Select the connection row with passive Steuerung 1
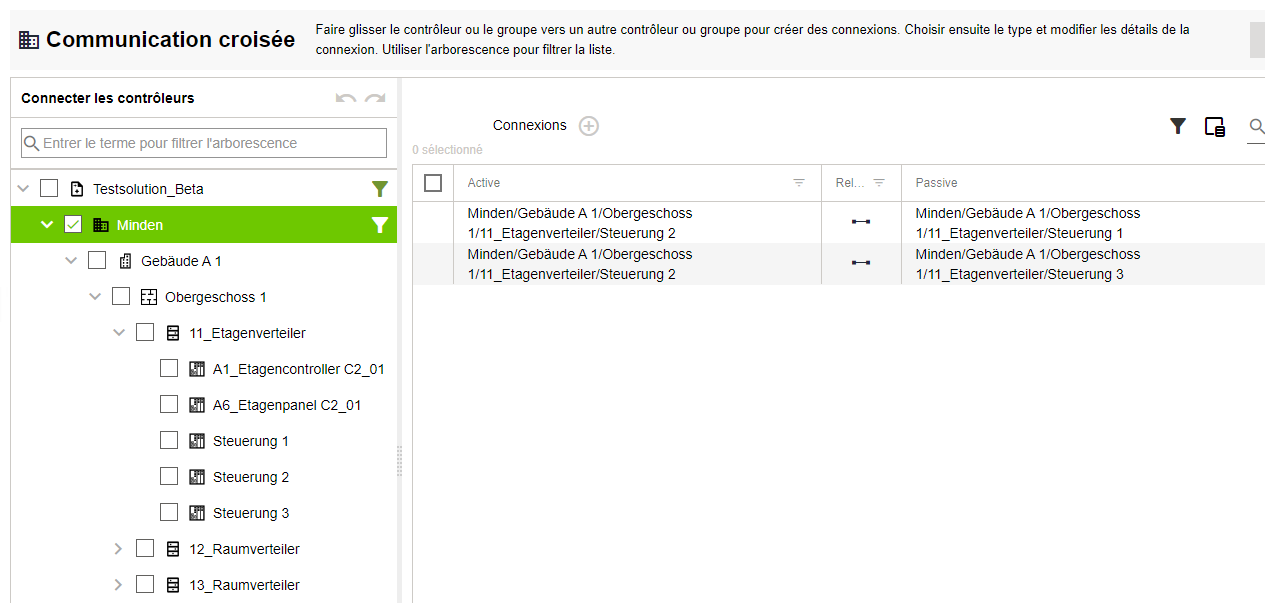This screenshot has height=603, width=1265. tap(839, 223)
